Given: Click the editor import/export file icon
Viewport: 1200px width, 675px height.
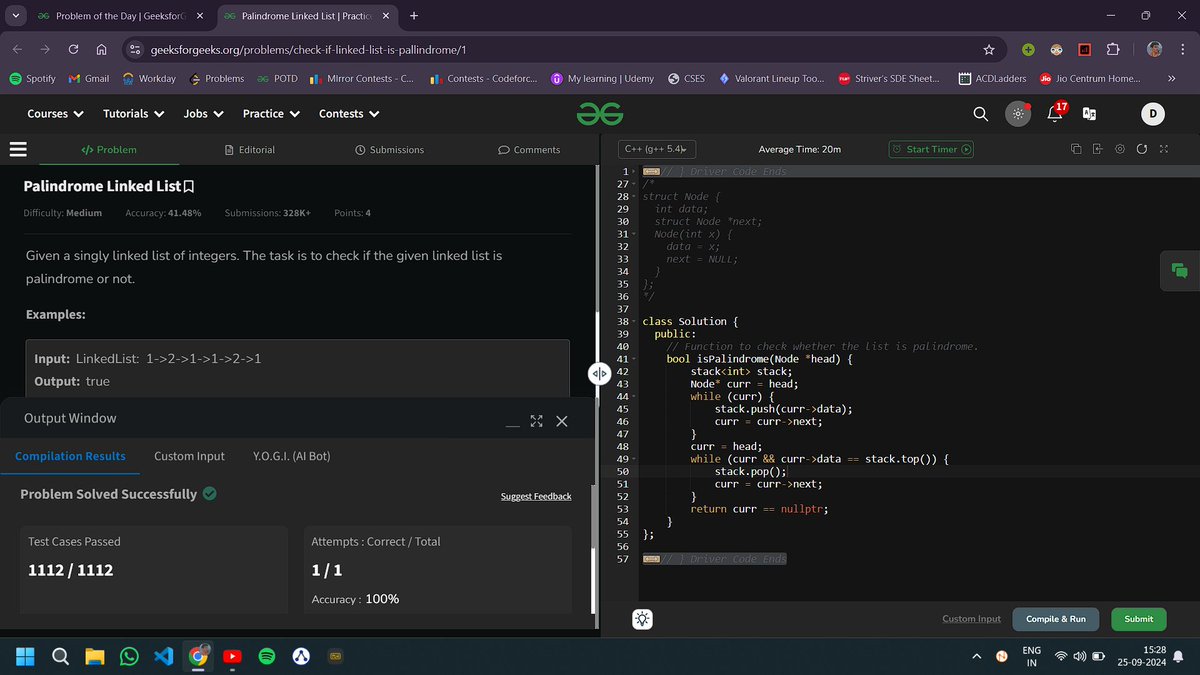Looking at the screenshot, I should coord(1097,149).
